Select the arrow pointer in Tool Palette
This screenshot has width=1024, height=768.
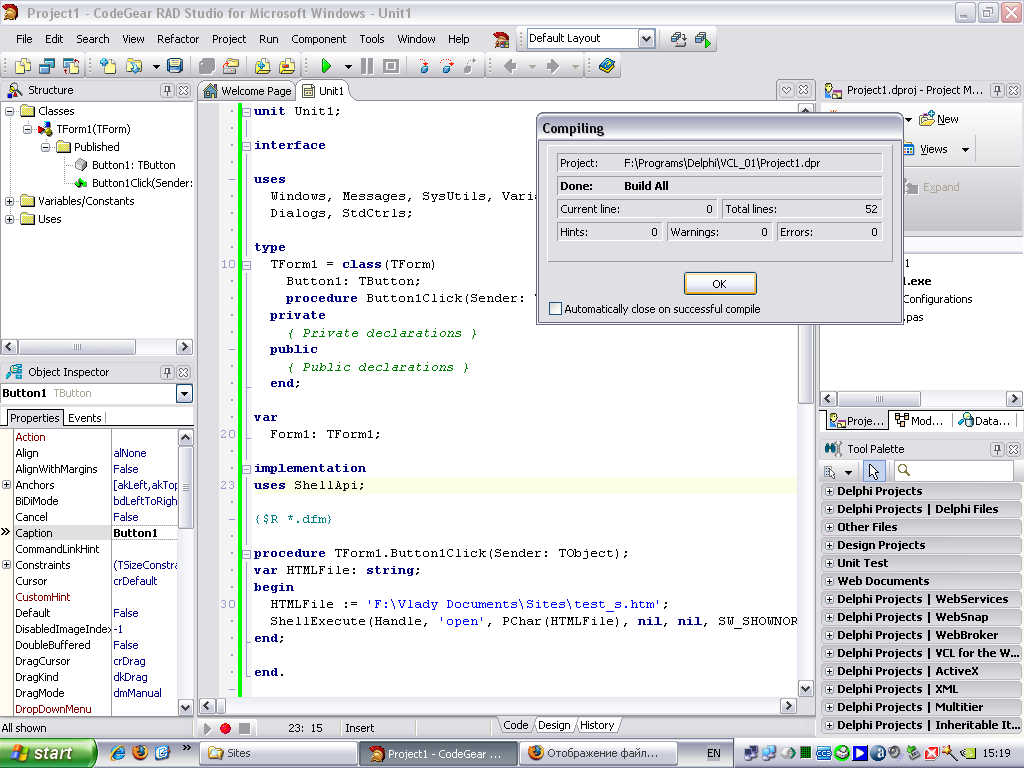pos(874,471)
